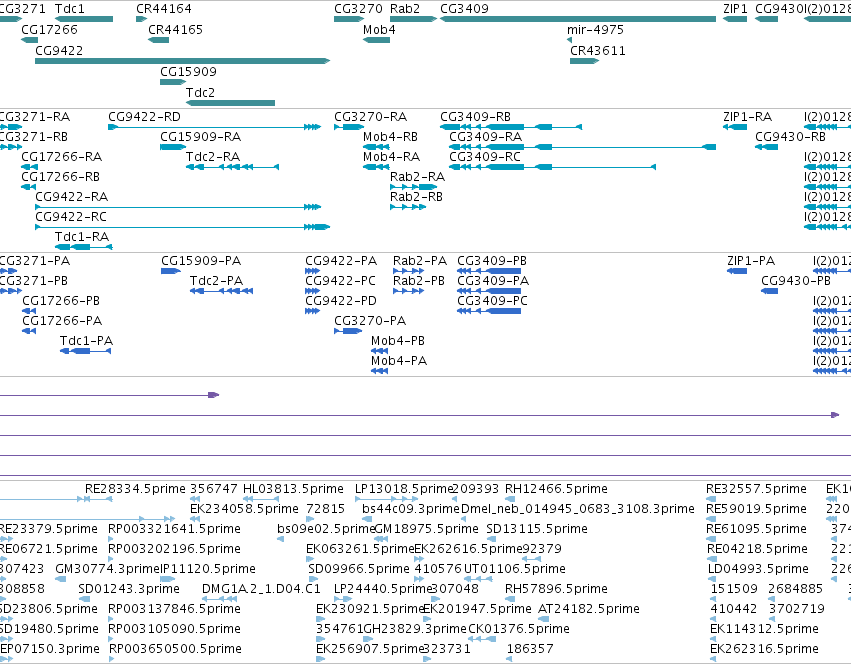Click the RE28334.5prime EST label
The width and height of the screenshot is (851, 664).
[x=135, y=489]
